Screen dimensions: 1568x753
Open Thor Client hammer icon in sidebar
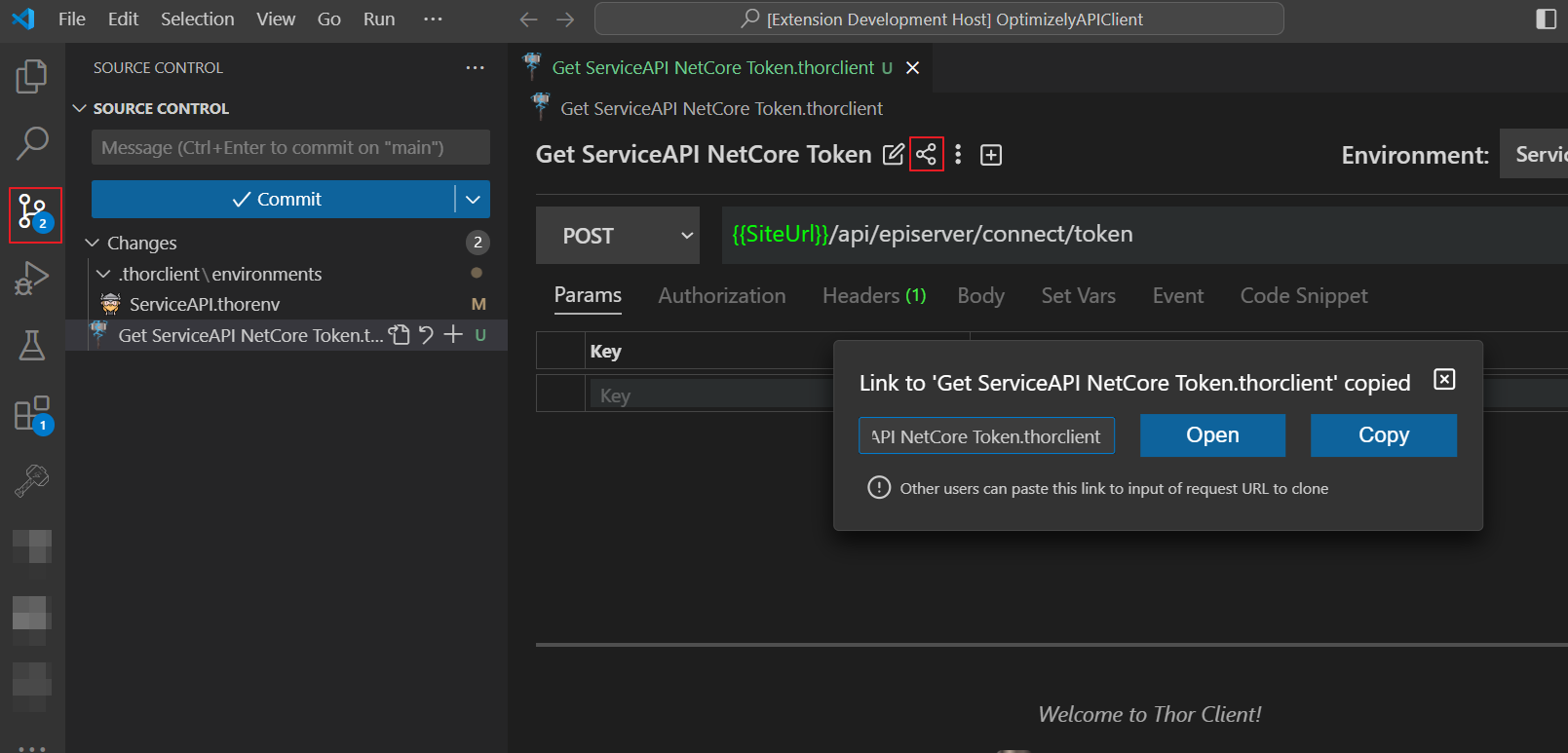[32, 480]
